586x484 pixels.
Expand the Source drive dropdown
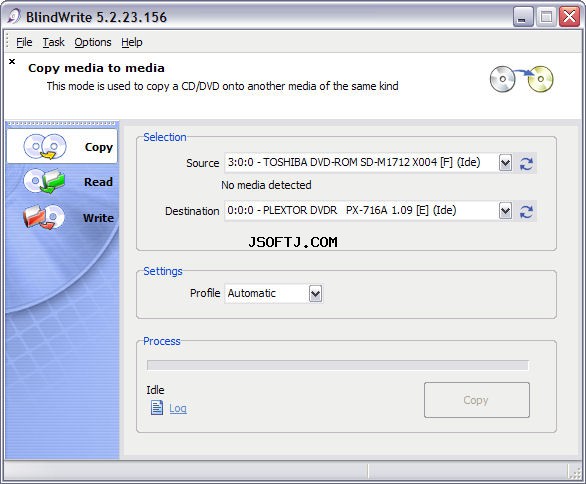505,163
